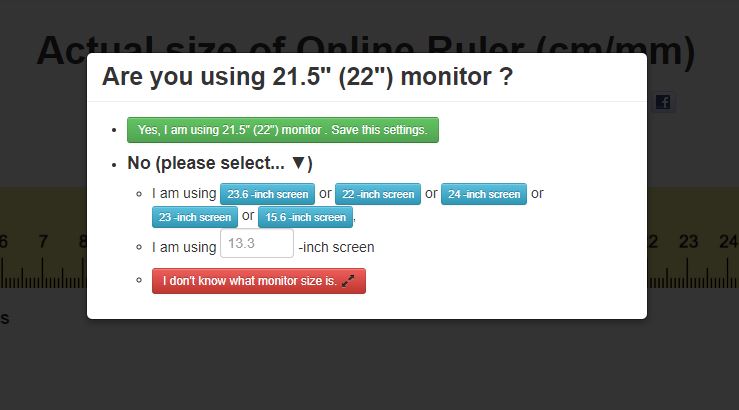Click the 7 cm mark on ruler
The image size is (739, 410).
43,241
